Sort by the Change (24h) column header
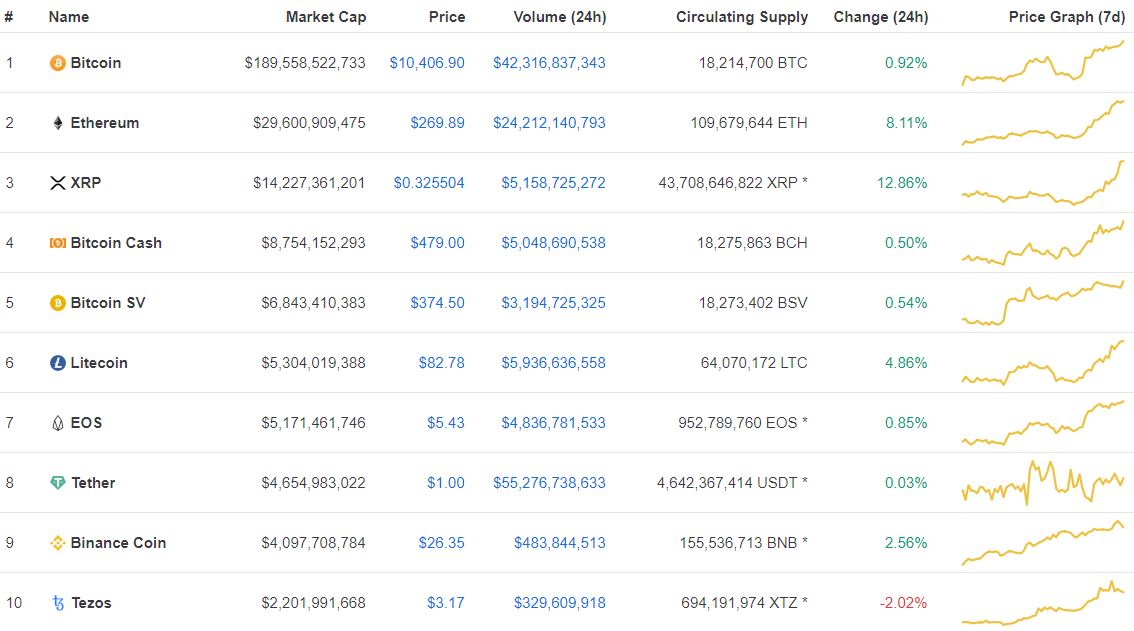This screenshot has width=1134, height=631. pyautogui.click(x=881, y=17)
